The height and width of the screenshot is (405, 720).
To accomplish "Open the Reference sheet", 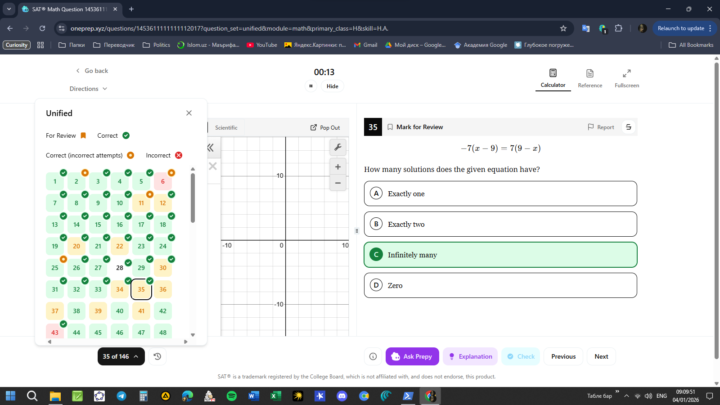I will 590,79.
